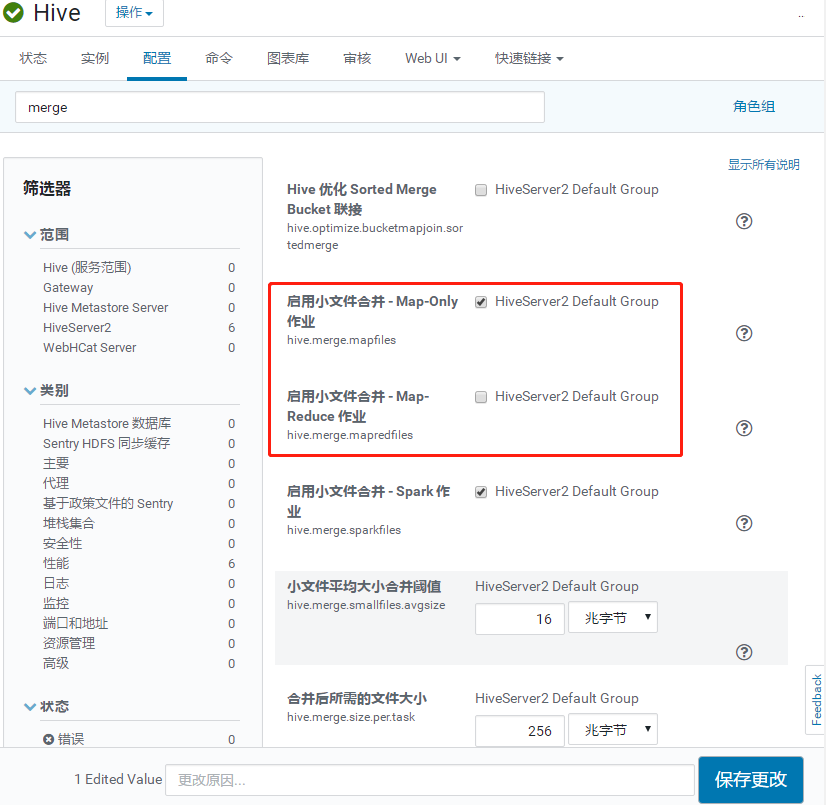Click the size.per.task value field showing 256
Viewport: 826px width, 805px height.
[x=519, y=731]
